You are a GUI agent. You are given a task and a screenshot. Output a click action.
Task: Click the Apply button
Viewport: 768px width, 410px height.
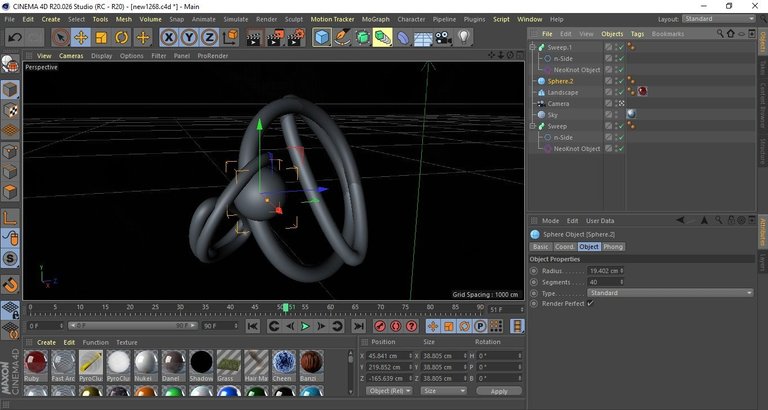click(x=499, y=391)
